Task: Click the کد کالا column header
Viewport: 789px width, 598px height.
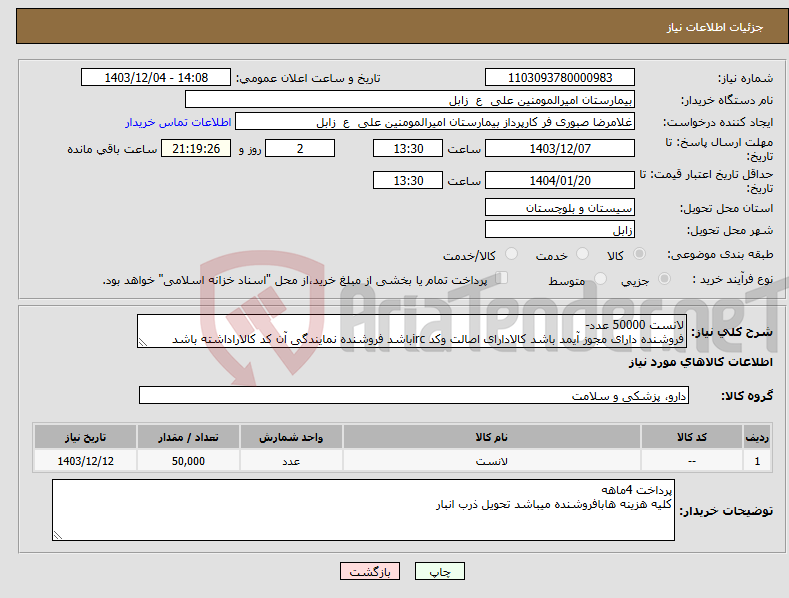Action: 692,437
